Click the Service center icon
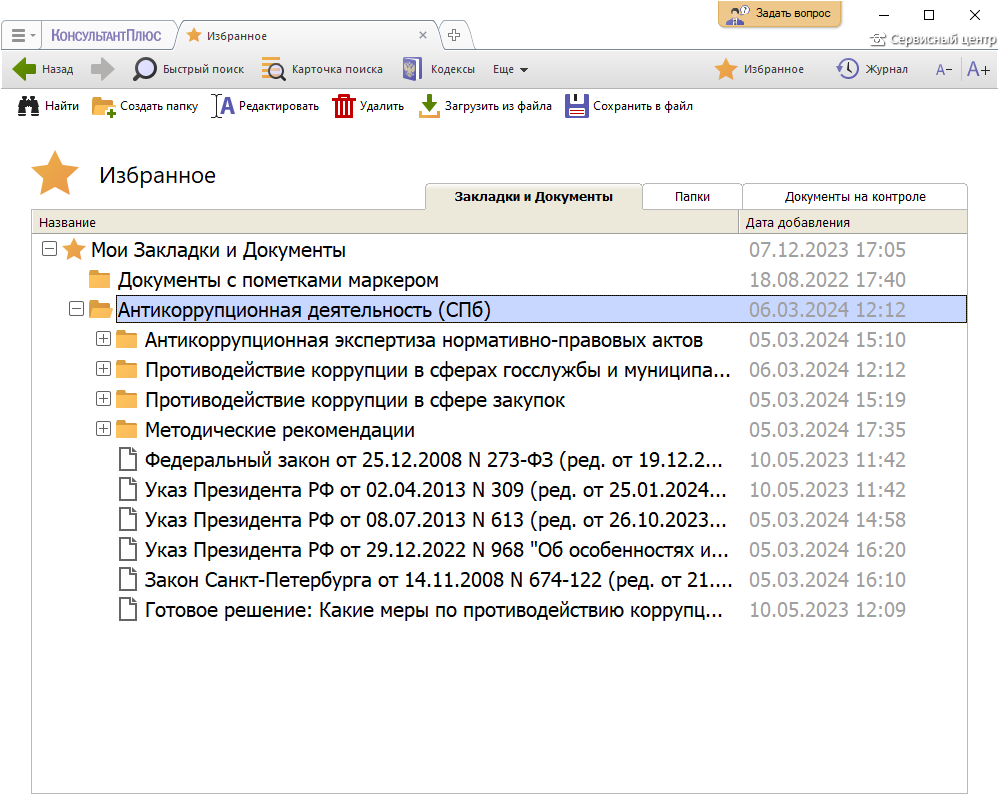Screen dimensions: 1000x800 click(878, 40)
